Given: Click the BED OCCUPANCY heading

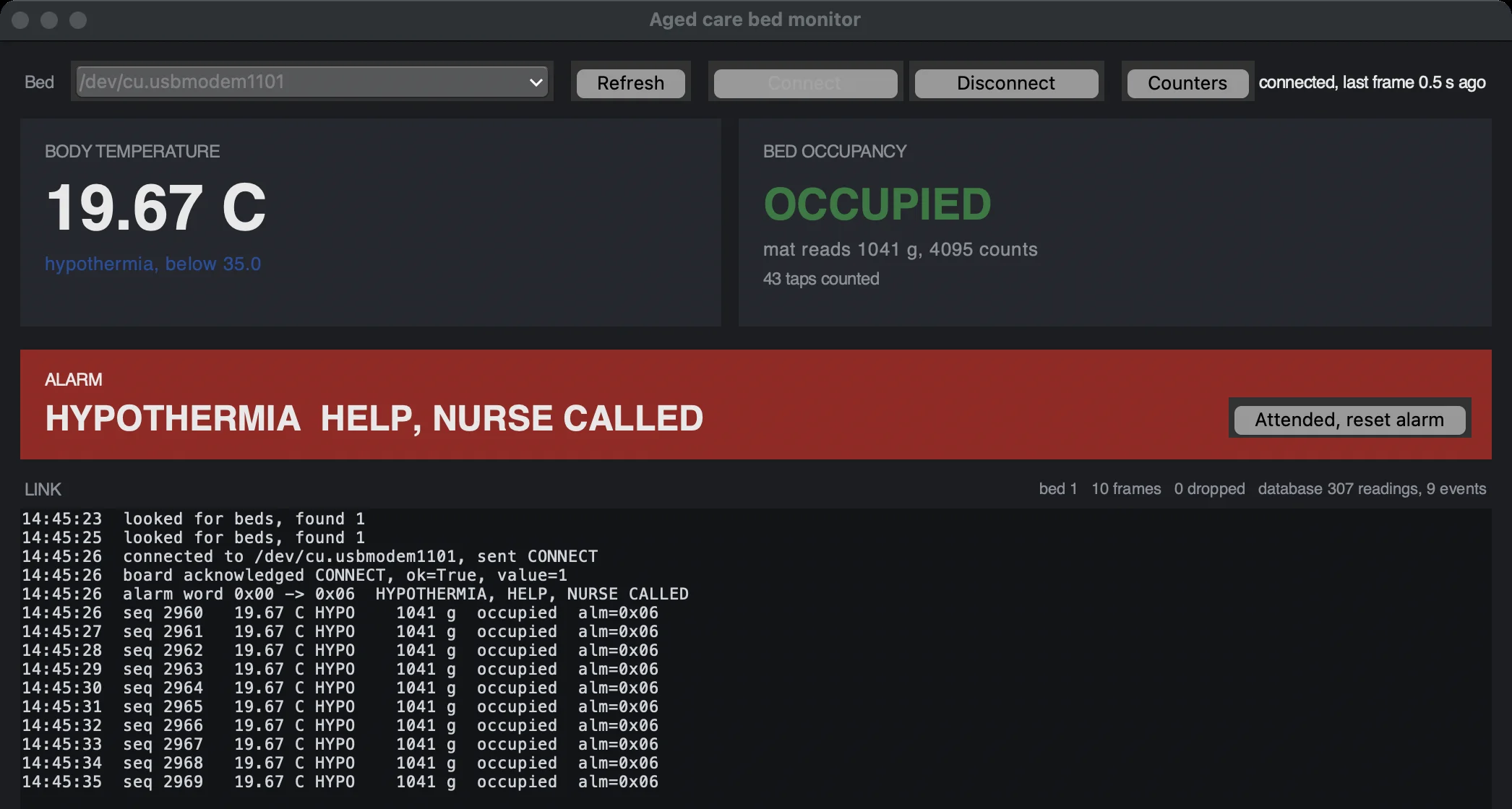Looking at the screenshot, I should pos(835,151).
